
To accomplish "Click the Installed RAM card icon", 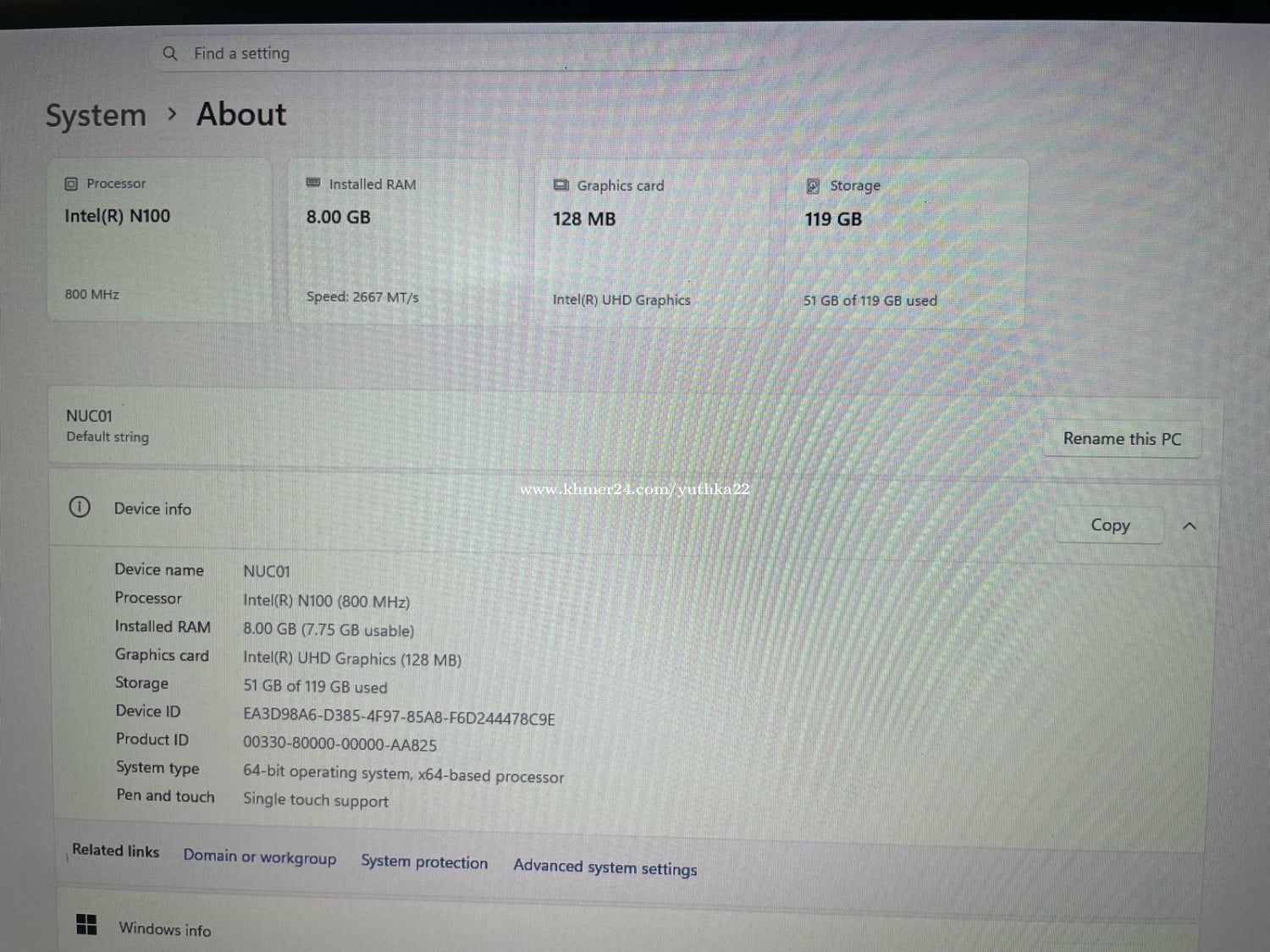I will pos(312,183).
